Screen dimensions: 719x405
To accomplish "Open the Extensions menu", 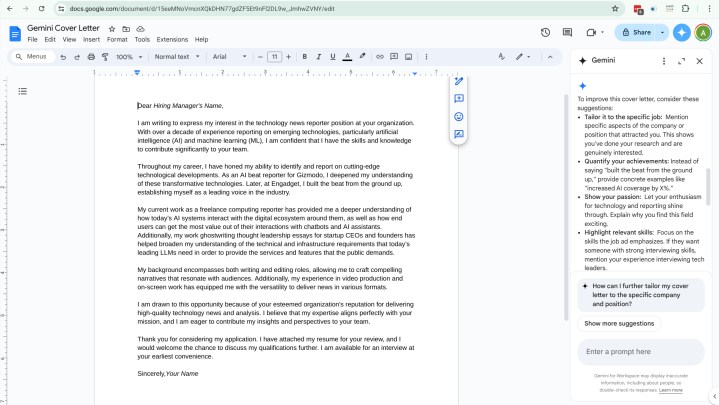I will click(x=172, y=40).
